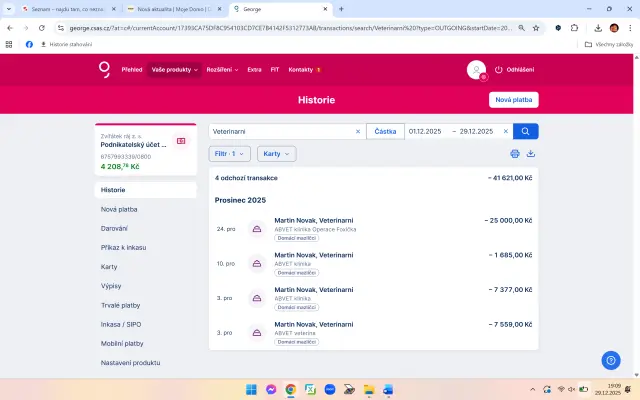Toggle the Částka search option
The height and width of the screenshot is (400, 640).
pyautogui.click(x=385, y=131)
